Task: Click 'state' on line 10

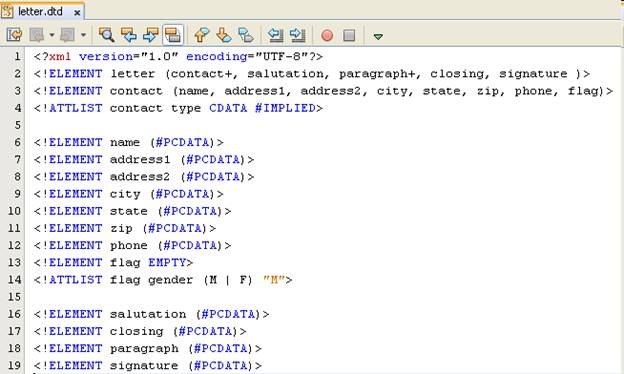Action: click(129, 211)
